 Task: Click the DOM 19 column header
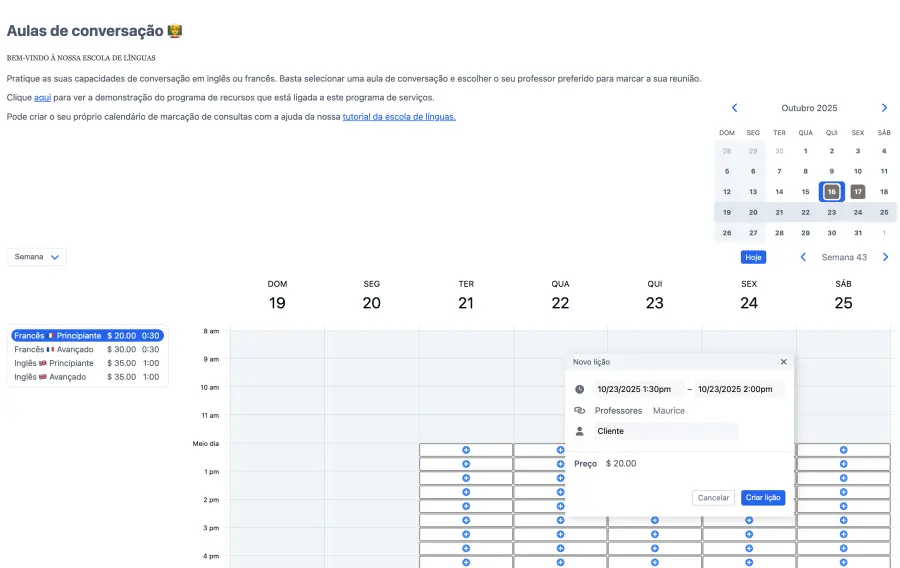[x=277, y=296]
